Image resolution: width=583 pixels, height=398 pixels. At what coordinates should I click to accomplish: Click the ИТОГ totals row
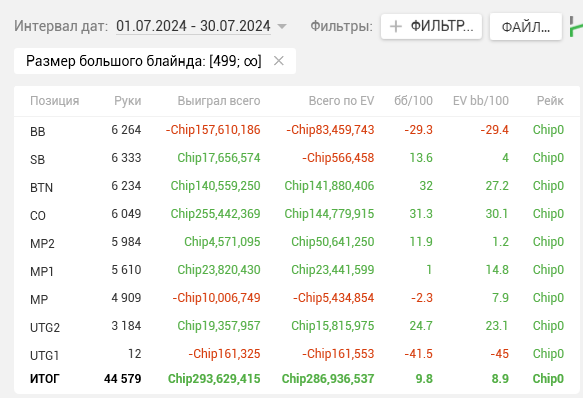coord(297,379)
